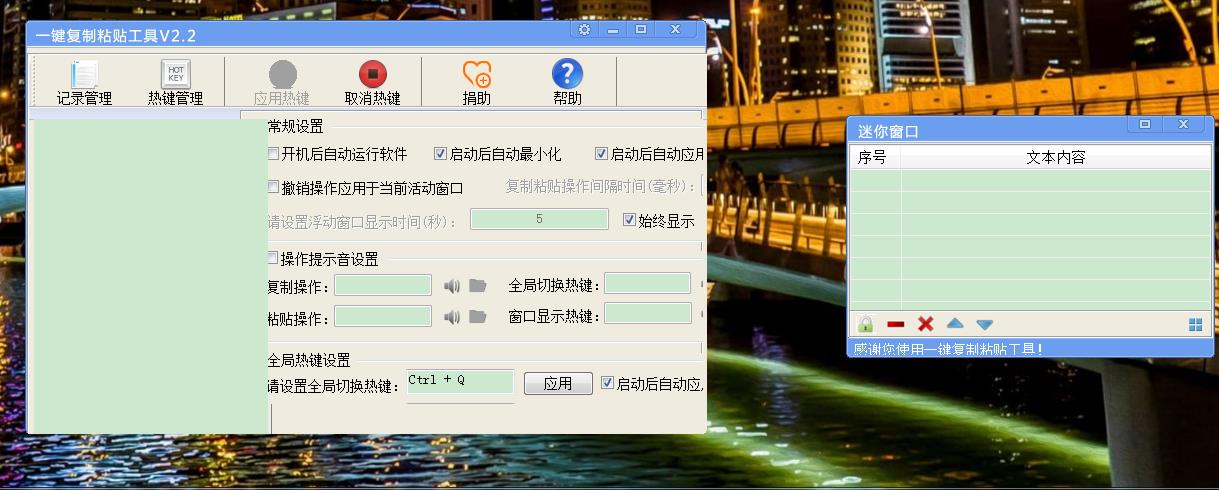
Task: Click the 序号 column header in 迷你窗口
Action: (x=873, y=157)
